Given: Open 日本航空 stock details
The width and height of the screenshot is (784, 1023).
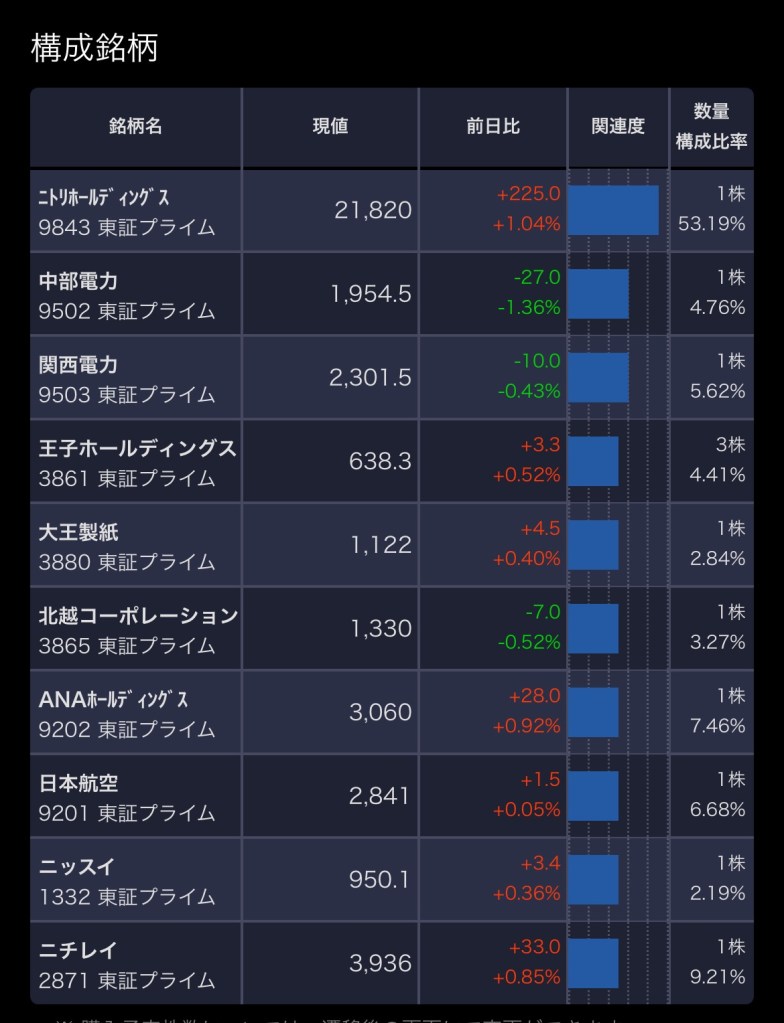Looking at the screenshot, I should pos(79,783).
